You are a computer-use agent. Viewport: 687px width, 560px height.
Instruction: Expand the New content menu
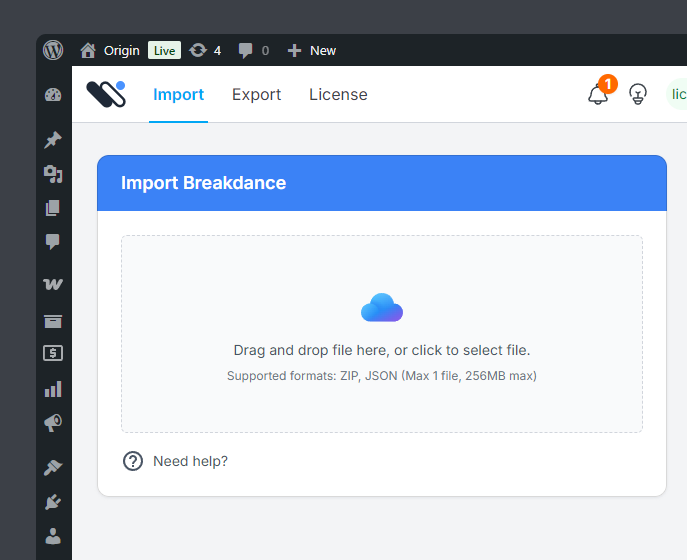(312, 50)
